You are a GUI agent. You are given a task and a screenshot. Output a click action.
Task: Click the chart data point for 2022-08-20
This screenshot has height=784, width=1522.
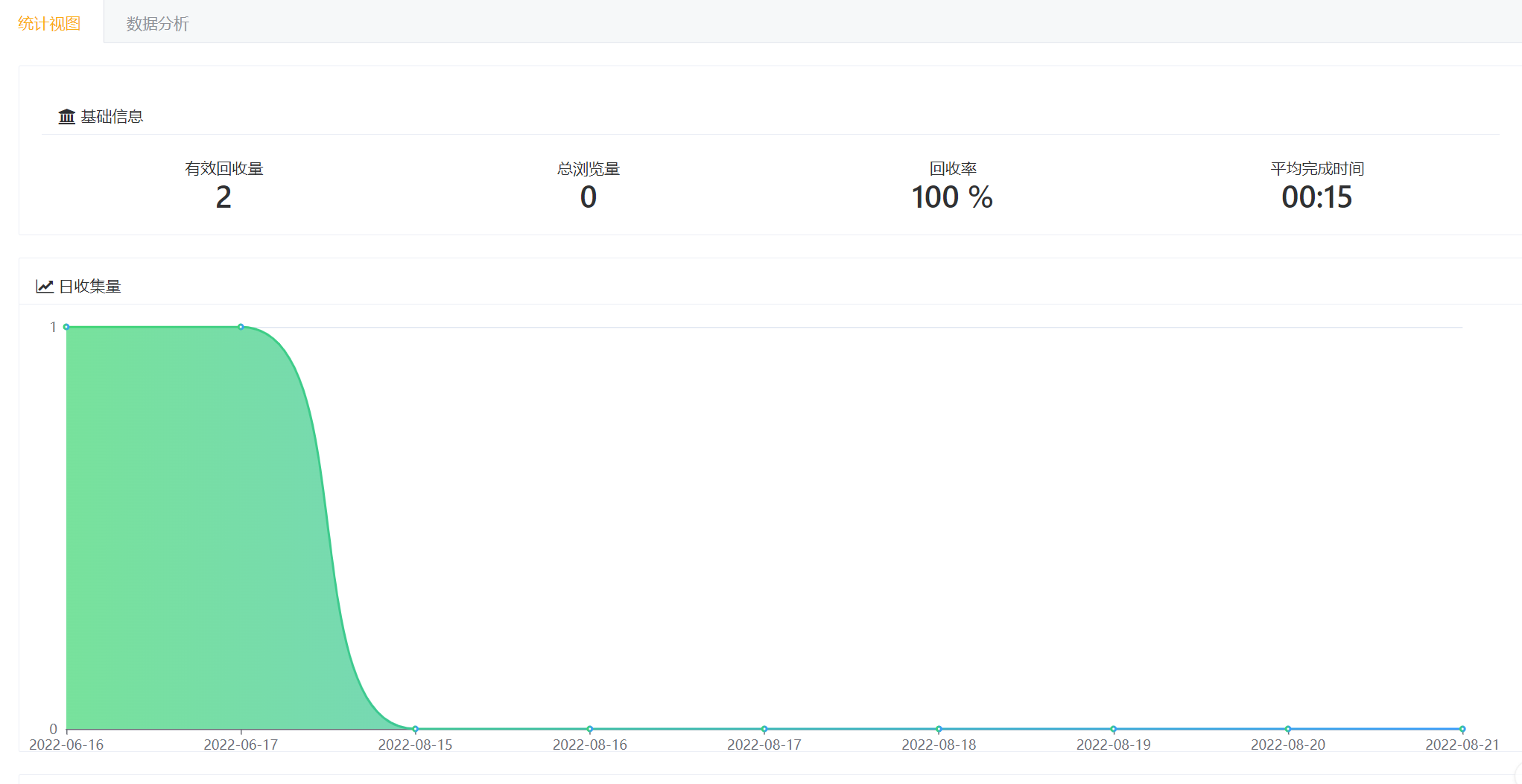point(1288,729)
